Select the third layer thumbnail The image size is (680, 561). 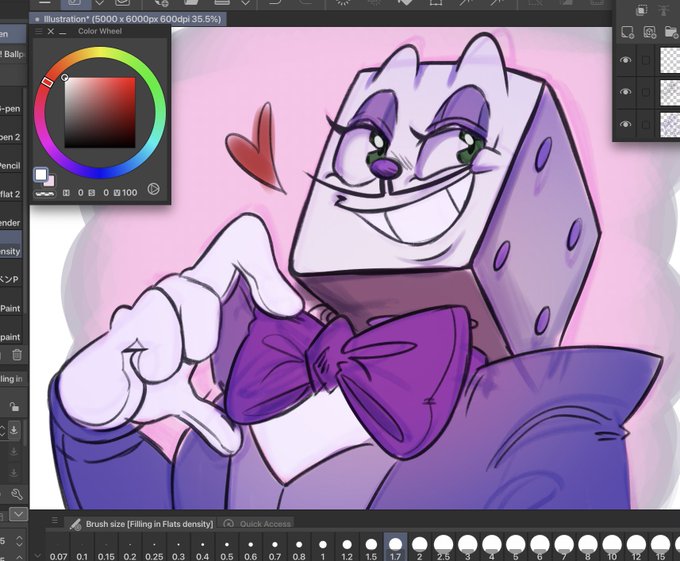(x=670, y=125)
